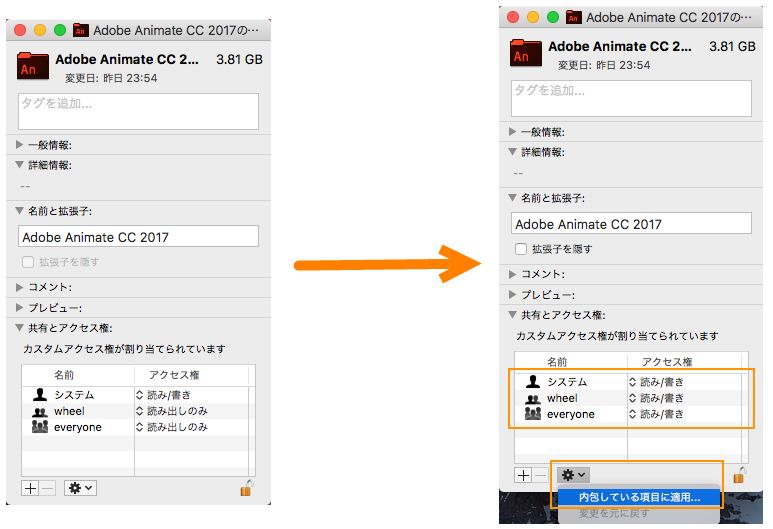
Task: Click Animate folder icon in right window header
Action: click(526, 52)
